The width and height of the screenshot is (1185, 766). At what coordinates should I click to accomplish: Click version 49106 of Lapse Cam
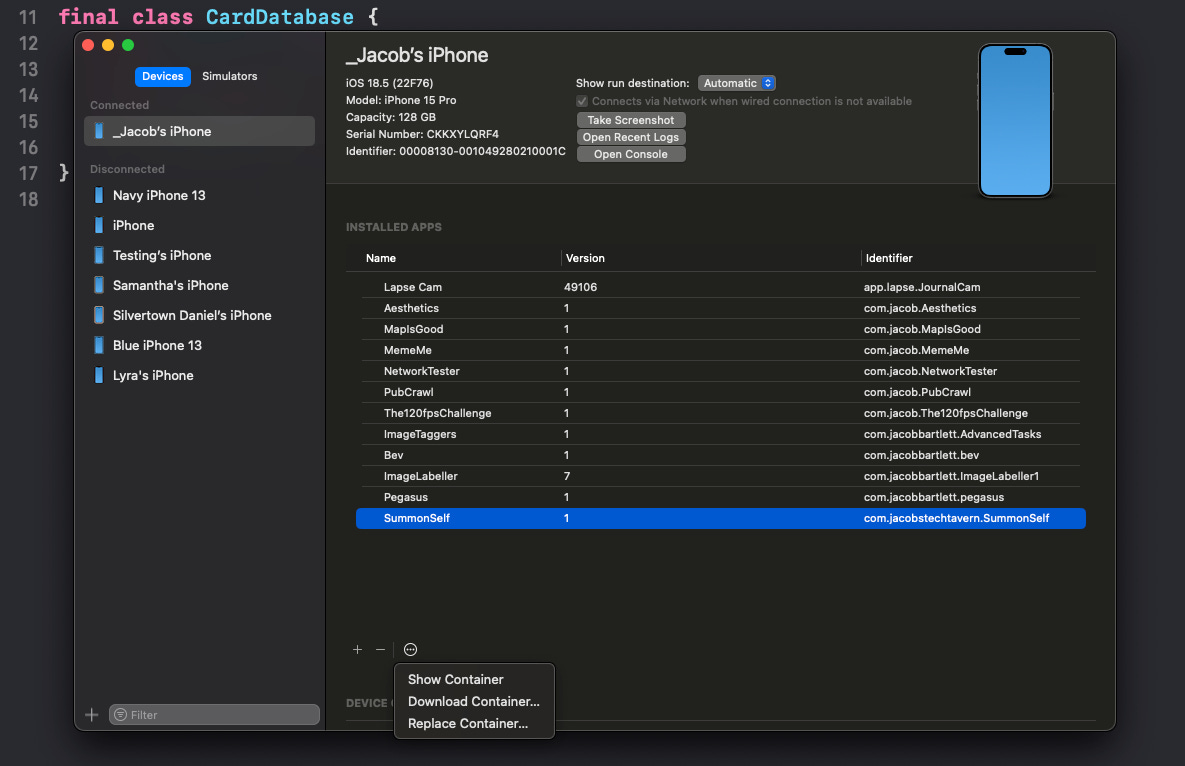[580, 287]
